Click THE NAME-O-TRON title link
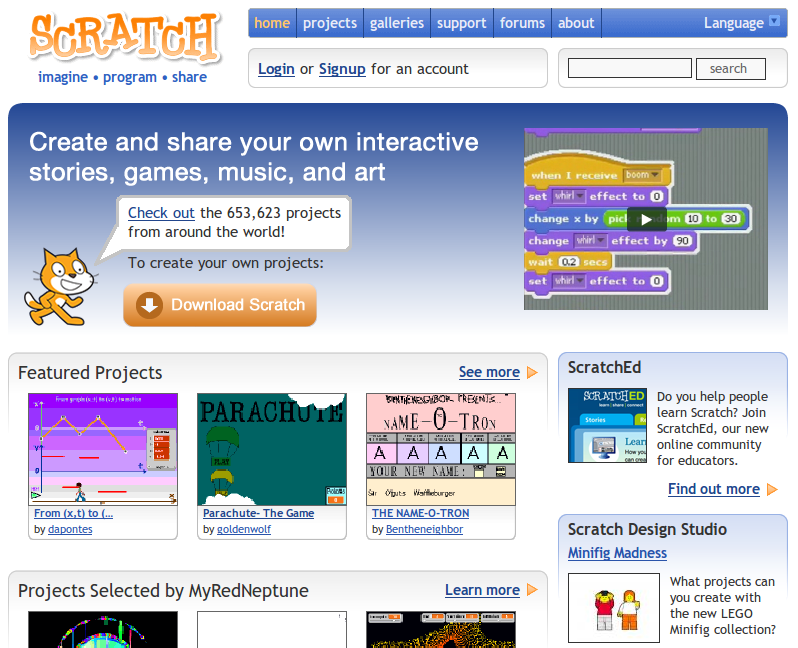The width and height of the screenshot is (798, 648). coord(420,513)
